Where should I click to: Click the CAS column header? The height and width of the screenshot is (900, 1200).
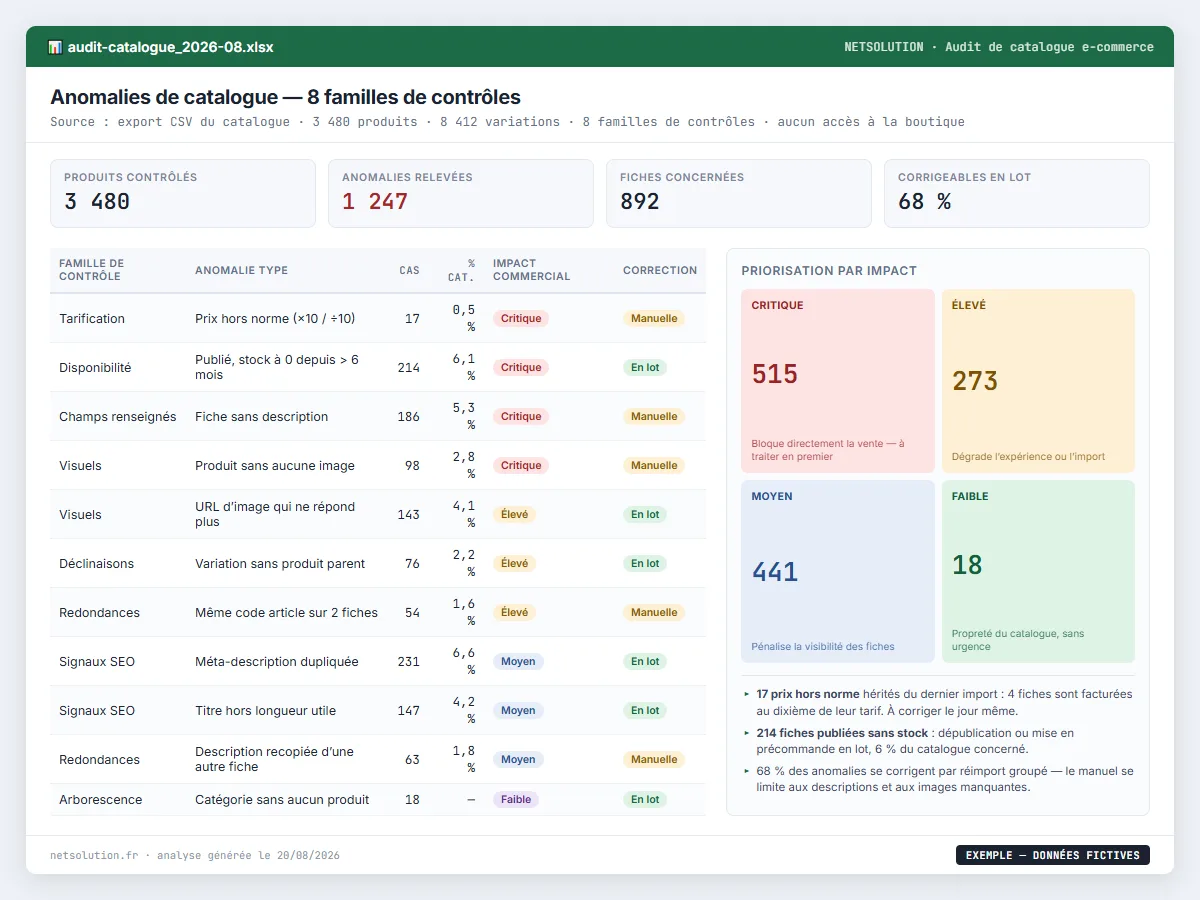click(410, 270)
